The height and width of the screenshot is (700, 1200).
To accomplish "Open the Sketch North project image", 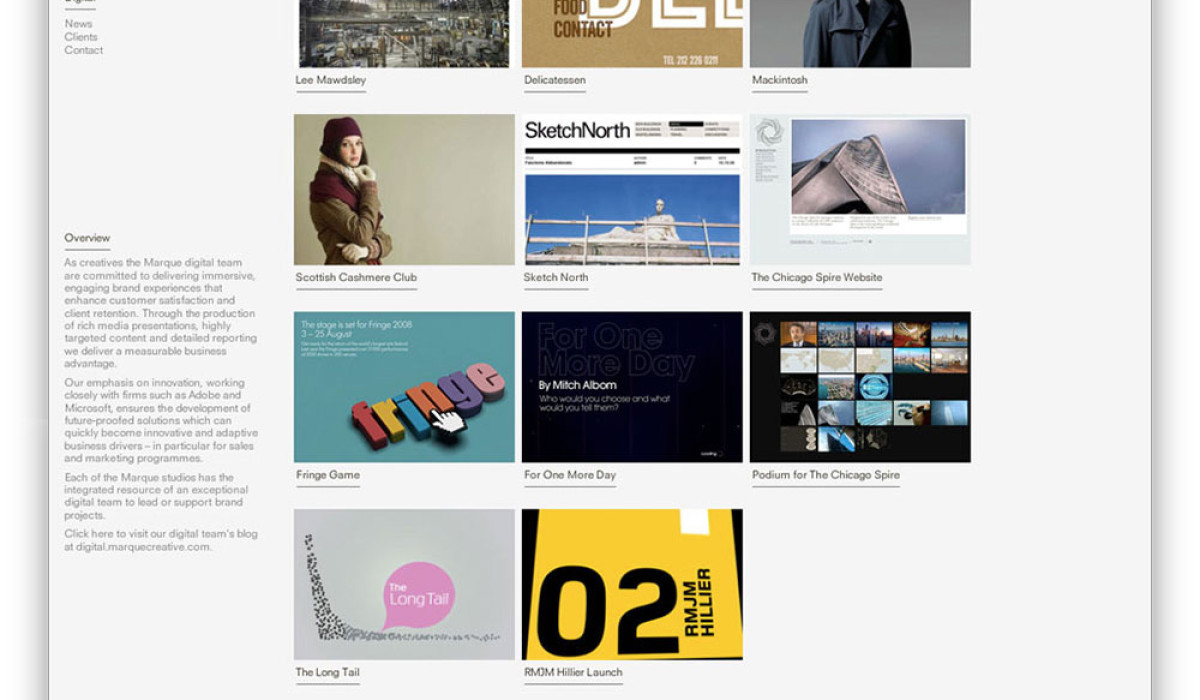I will pyautogui.click(x=632, y=189).
